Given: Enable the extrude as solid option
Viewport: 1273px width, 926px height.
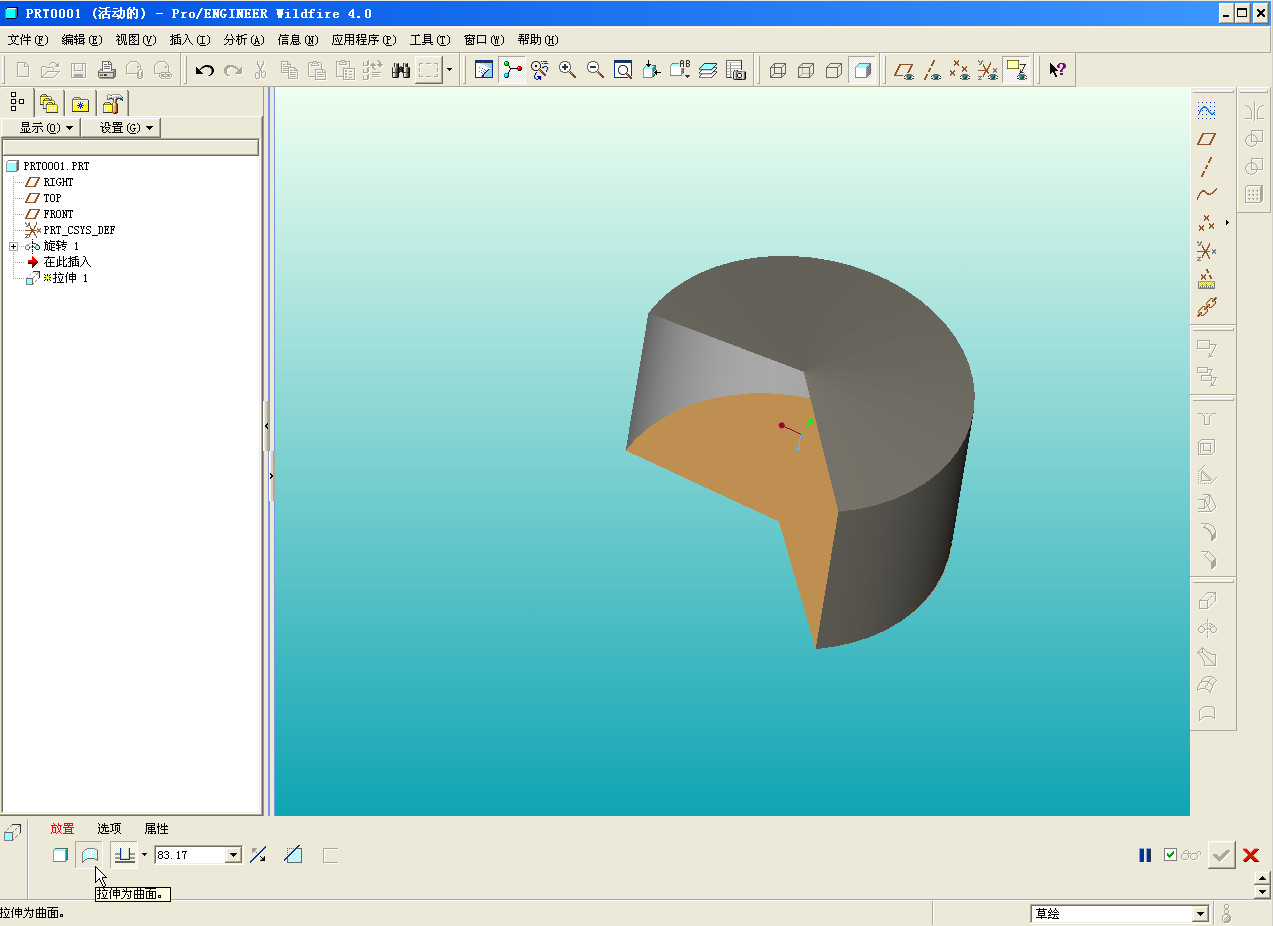Looking at the screenshot, I should click(x=60, y=855).
